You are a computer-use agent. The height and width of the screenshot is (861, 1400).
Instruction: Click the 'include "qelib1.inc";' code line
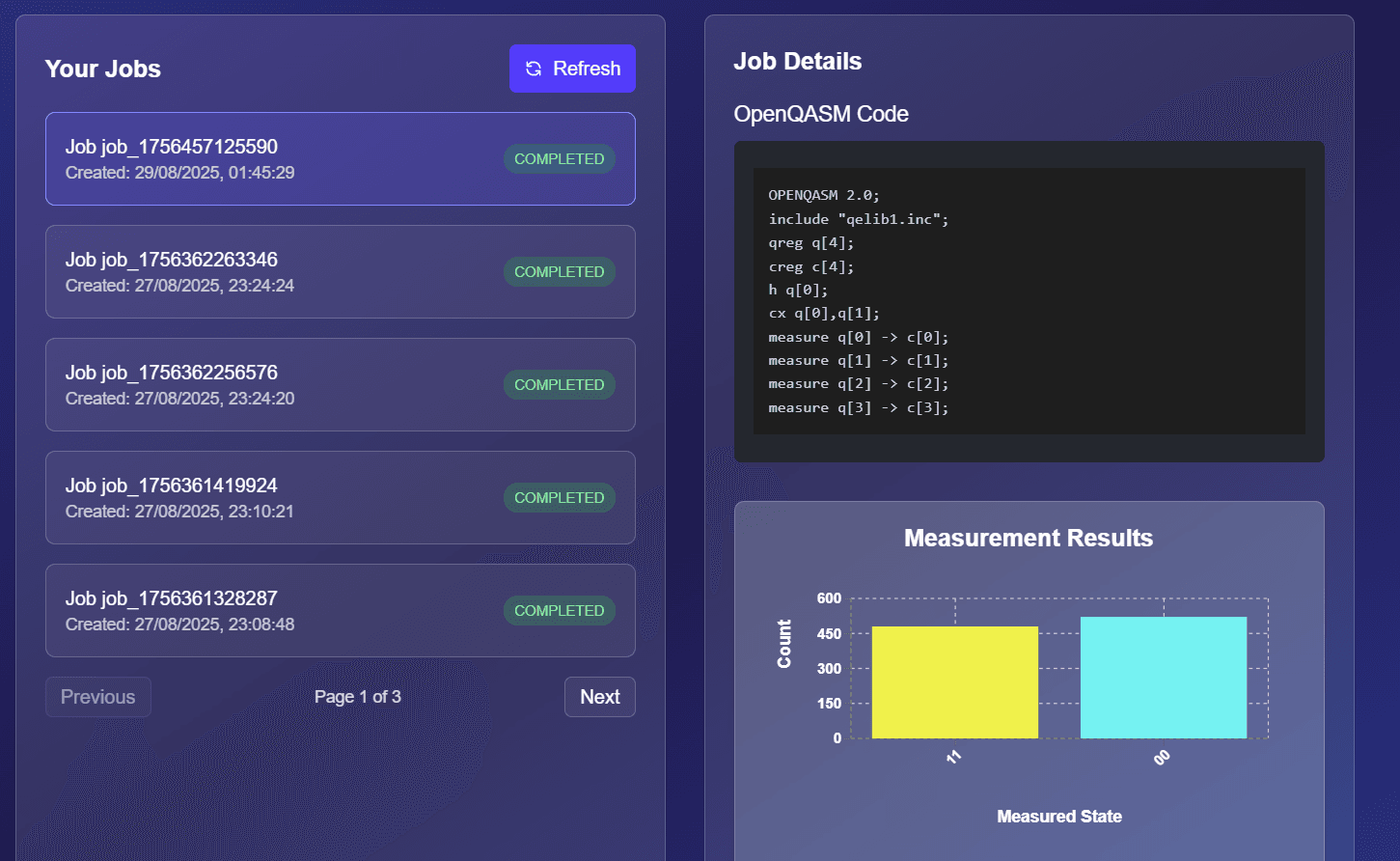859,219
